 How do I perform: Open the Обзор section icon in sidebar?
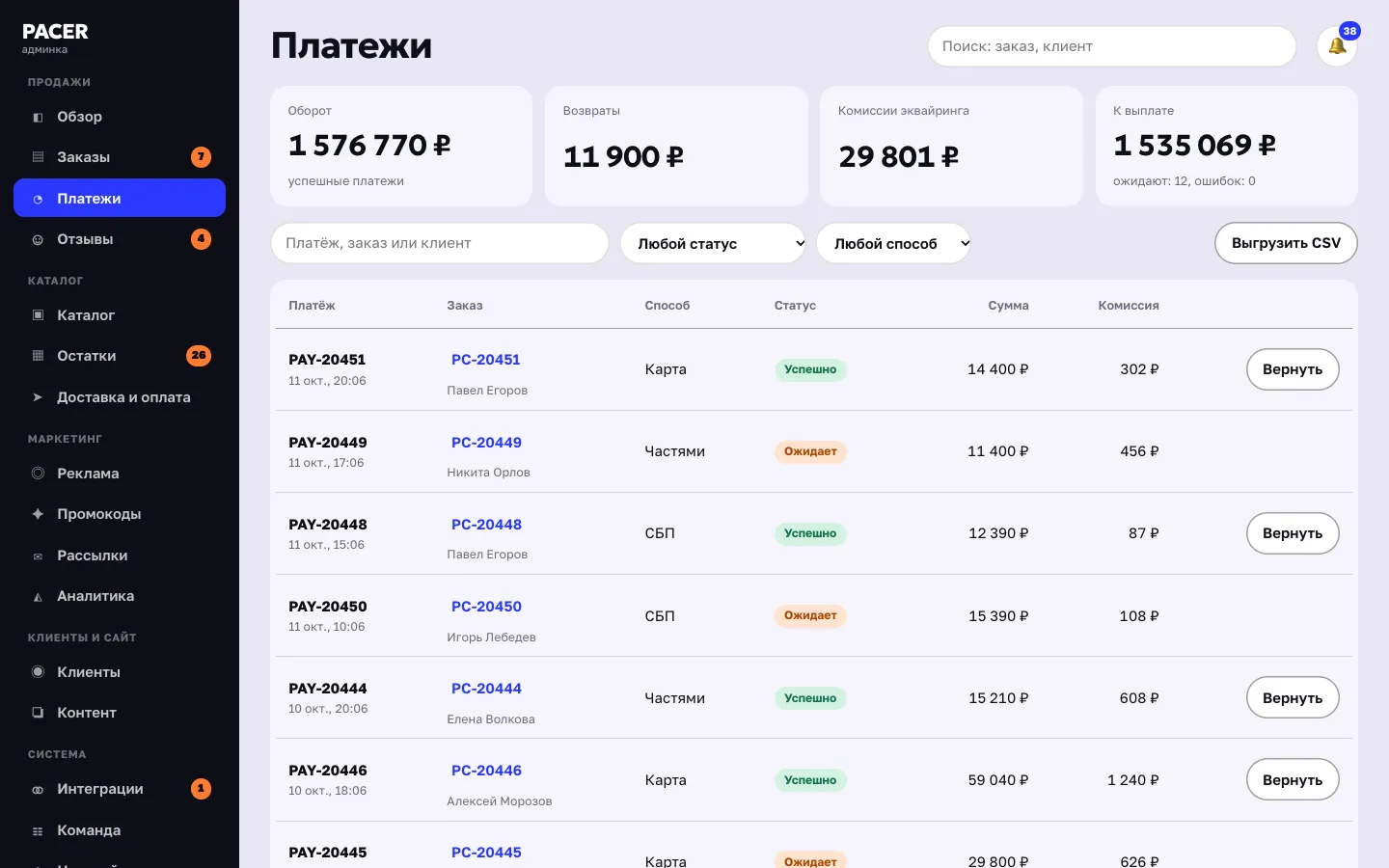pyautogui.click(x=38, y=117)
